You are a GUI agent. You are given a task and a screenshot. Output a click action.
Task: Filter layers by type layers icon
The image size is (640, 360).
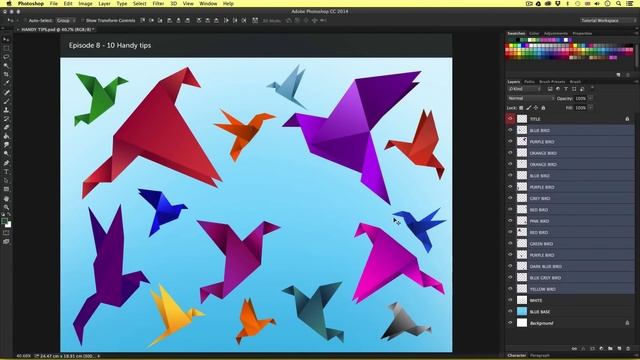coord(566,89)
